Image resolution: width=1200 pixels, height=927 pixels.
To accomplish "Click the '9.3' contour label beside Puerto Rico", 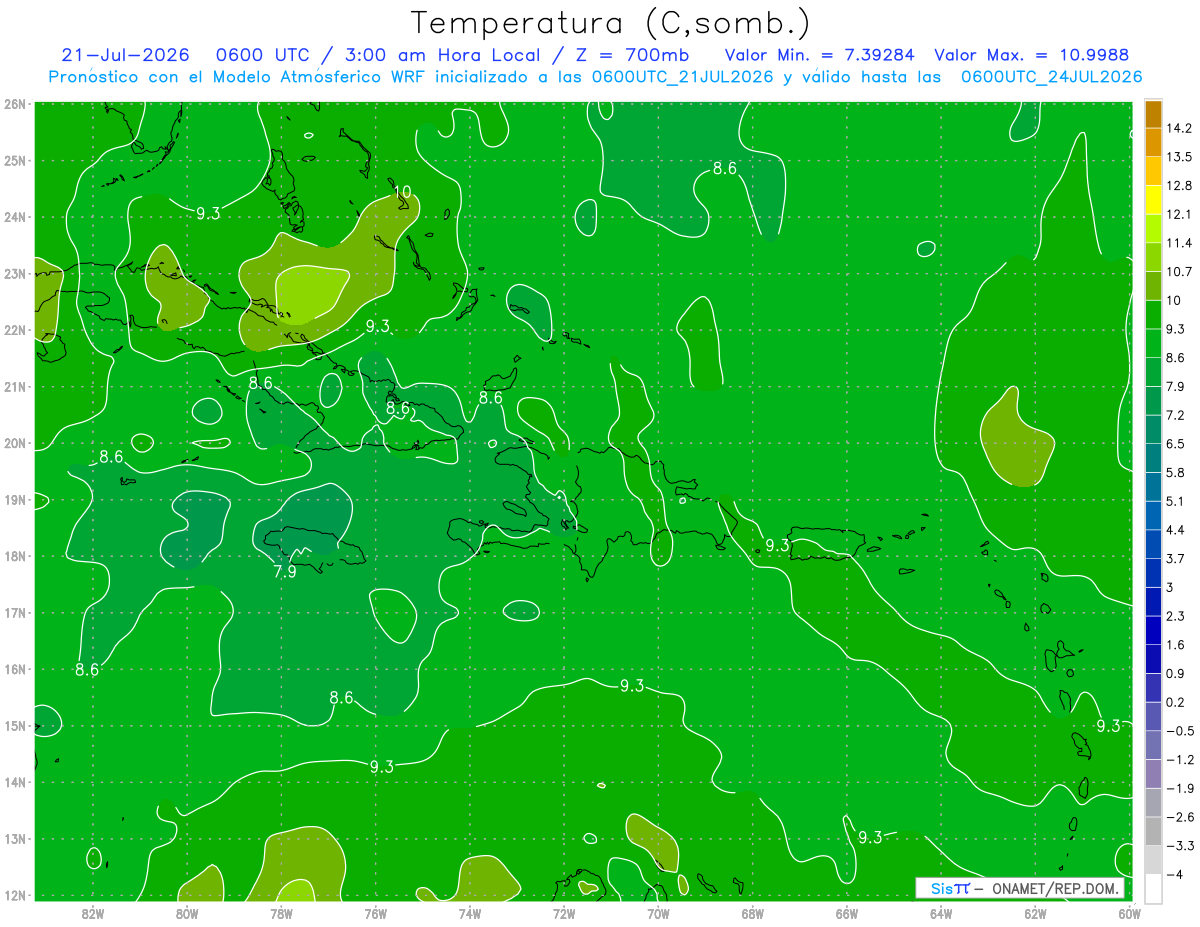I will (778, 545).
